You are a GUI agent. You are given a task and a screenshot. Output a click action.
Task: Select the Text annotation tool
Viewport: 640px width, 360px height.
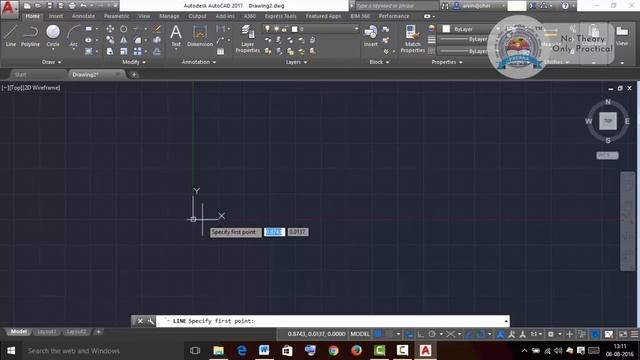pyautogui.click(x=176, y=35)
